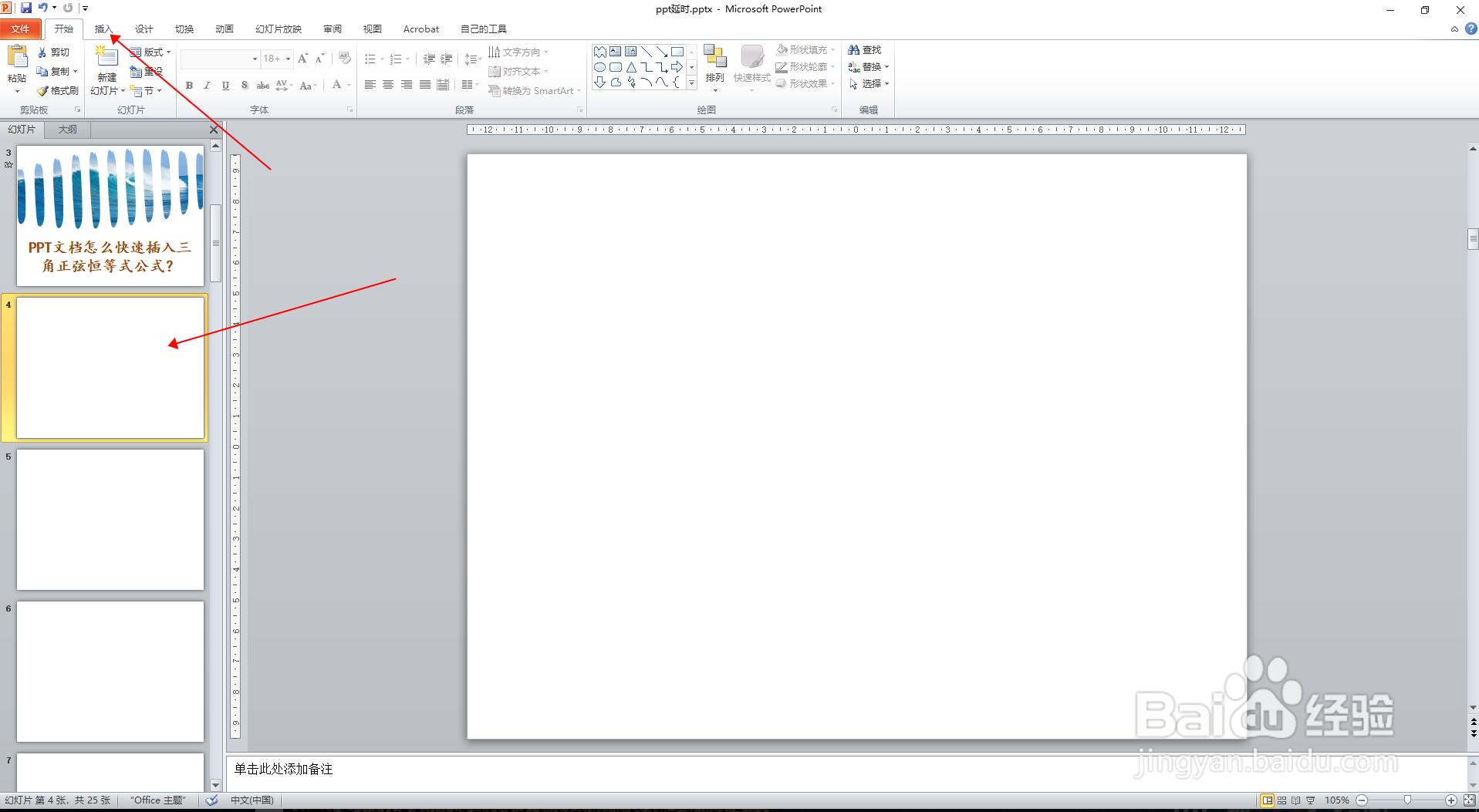Image resolution: width=1479 pixels, height=812 pixels.
Task: Switch to Outline (大纲) pane tab
Action: (68, 130)
